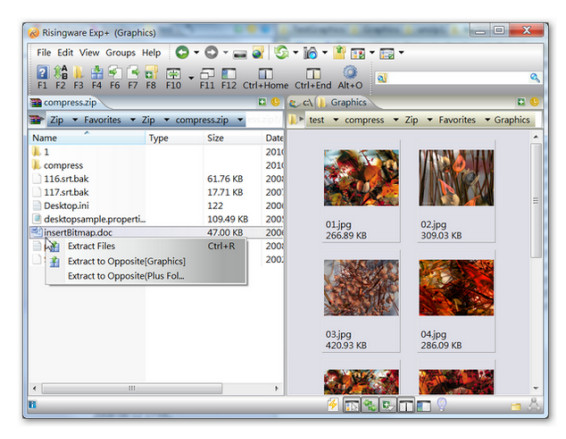This screenshot has width=566, height=439.
Task: Click the camera snapshot icon
Action: [x=310, y=53]
